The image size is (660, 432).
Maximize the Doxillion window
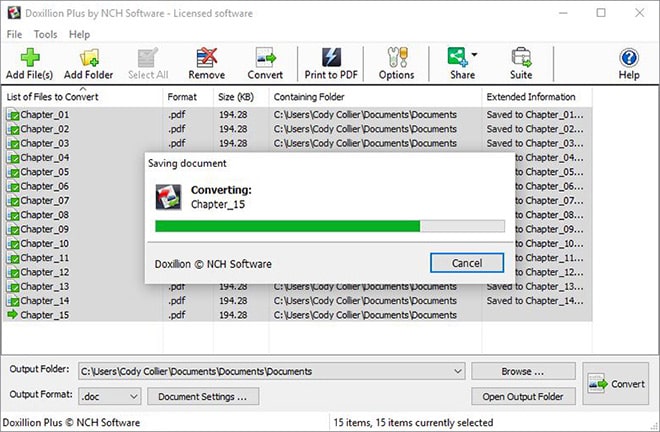pos(601,13)
